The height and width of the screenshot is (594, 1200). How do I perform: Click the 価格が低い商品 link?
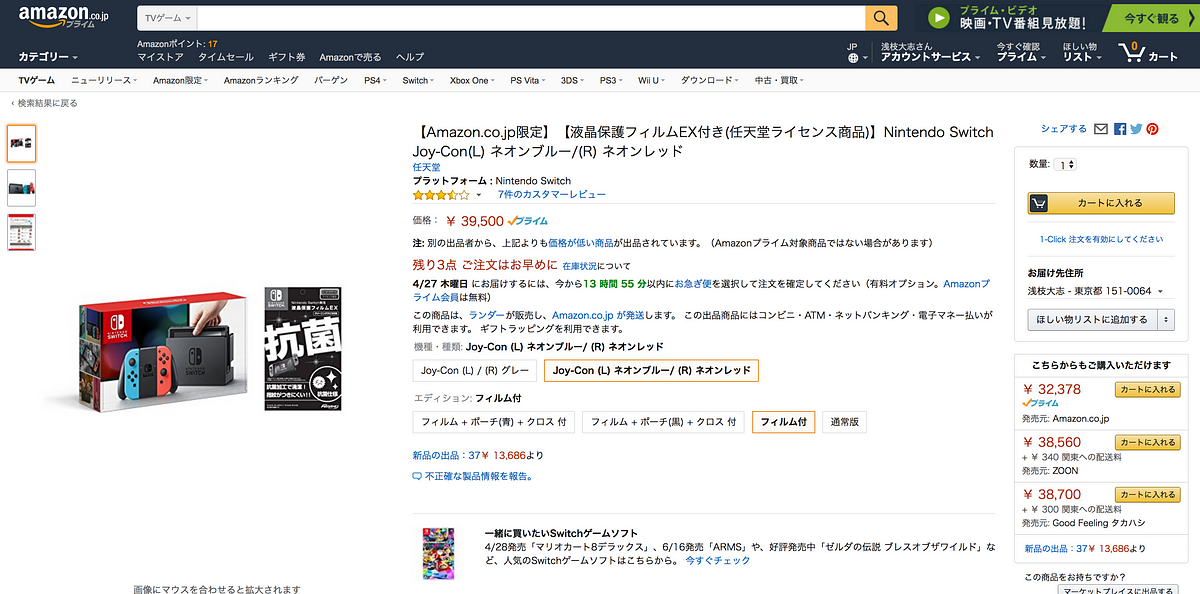pos(583,243)
